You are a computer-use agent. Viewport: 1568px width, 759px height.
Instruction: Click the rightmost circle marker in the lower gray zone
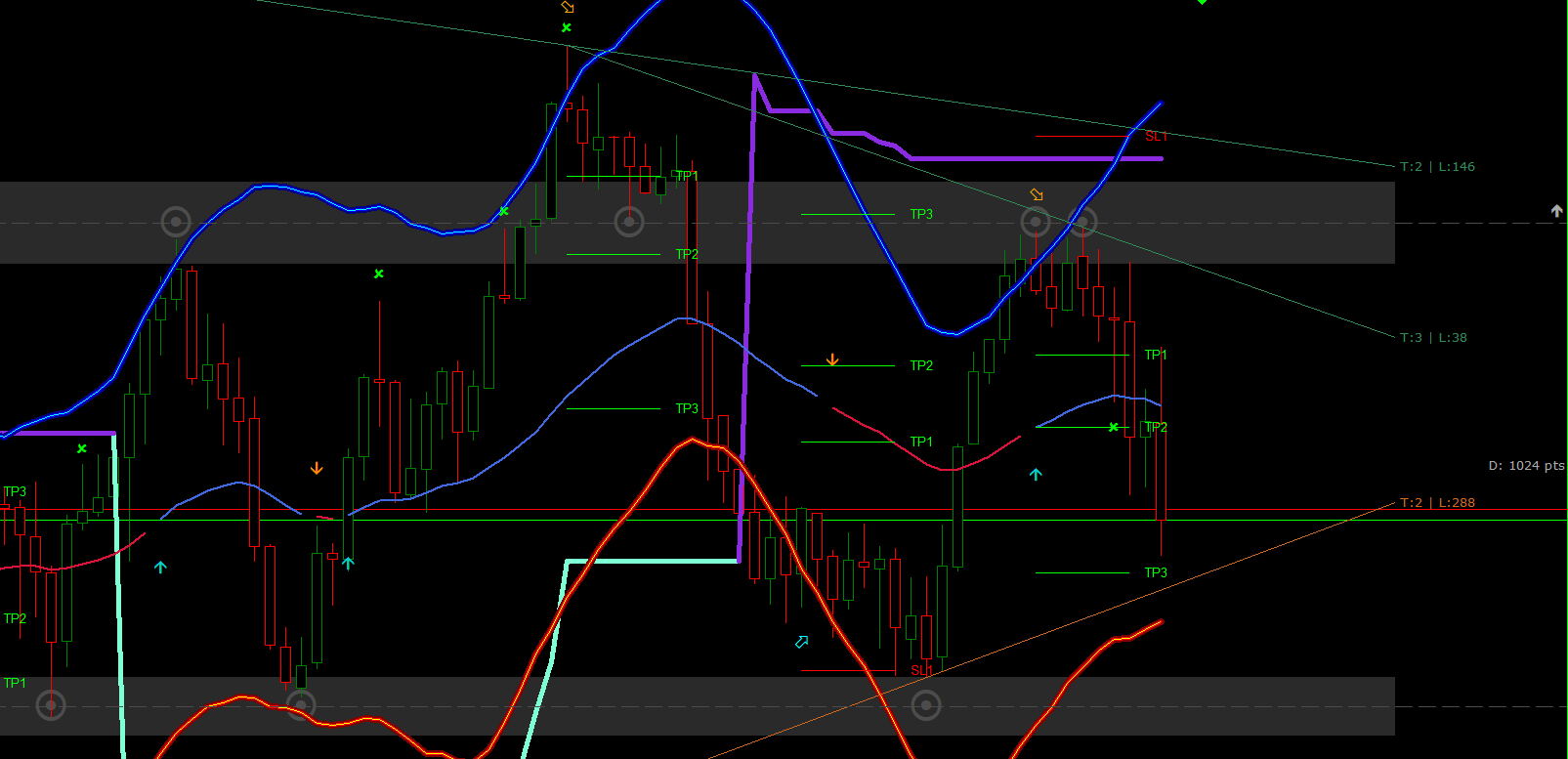point(926,704)
